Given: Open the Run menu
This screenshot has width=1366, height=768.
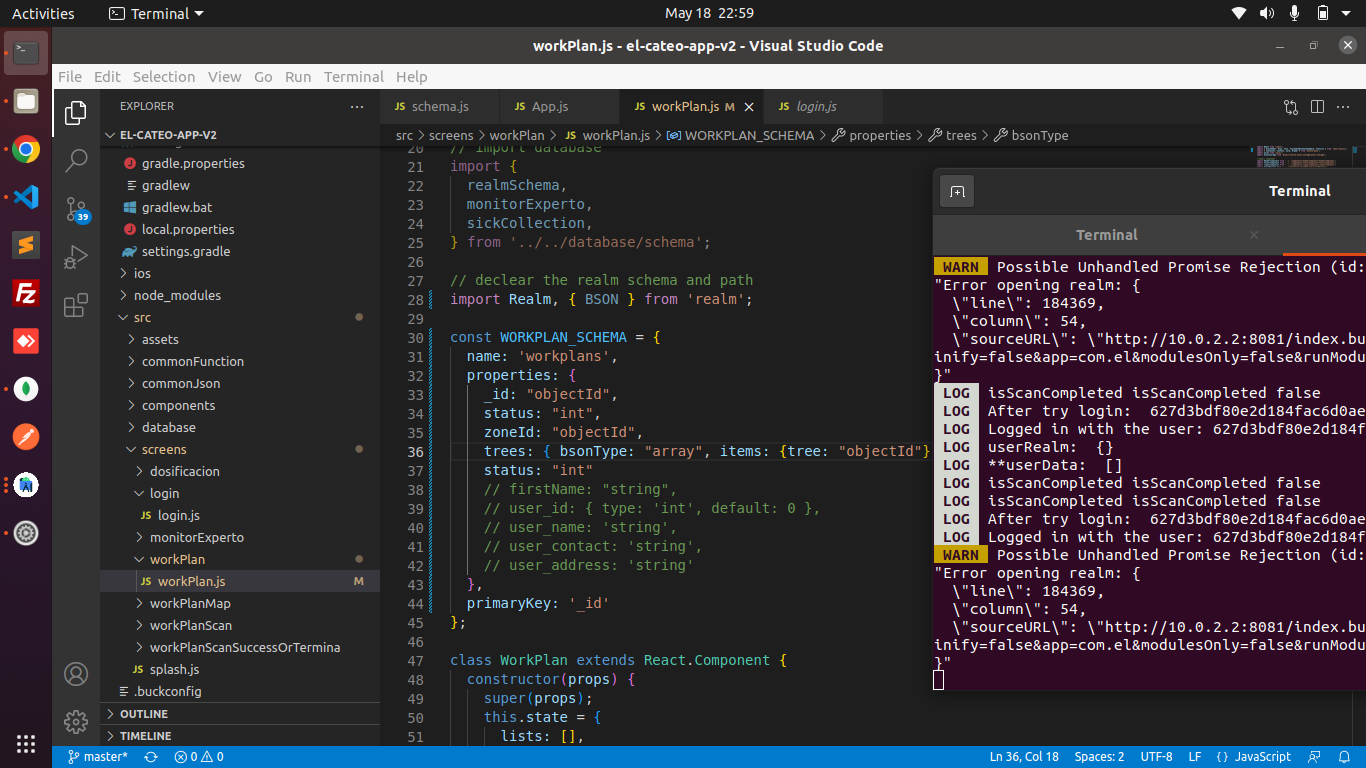Looking at the screenshot, I should click(x=297, y=77).
